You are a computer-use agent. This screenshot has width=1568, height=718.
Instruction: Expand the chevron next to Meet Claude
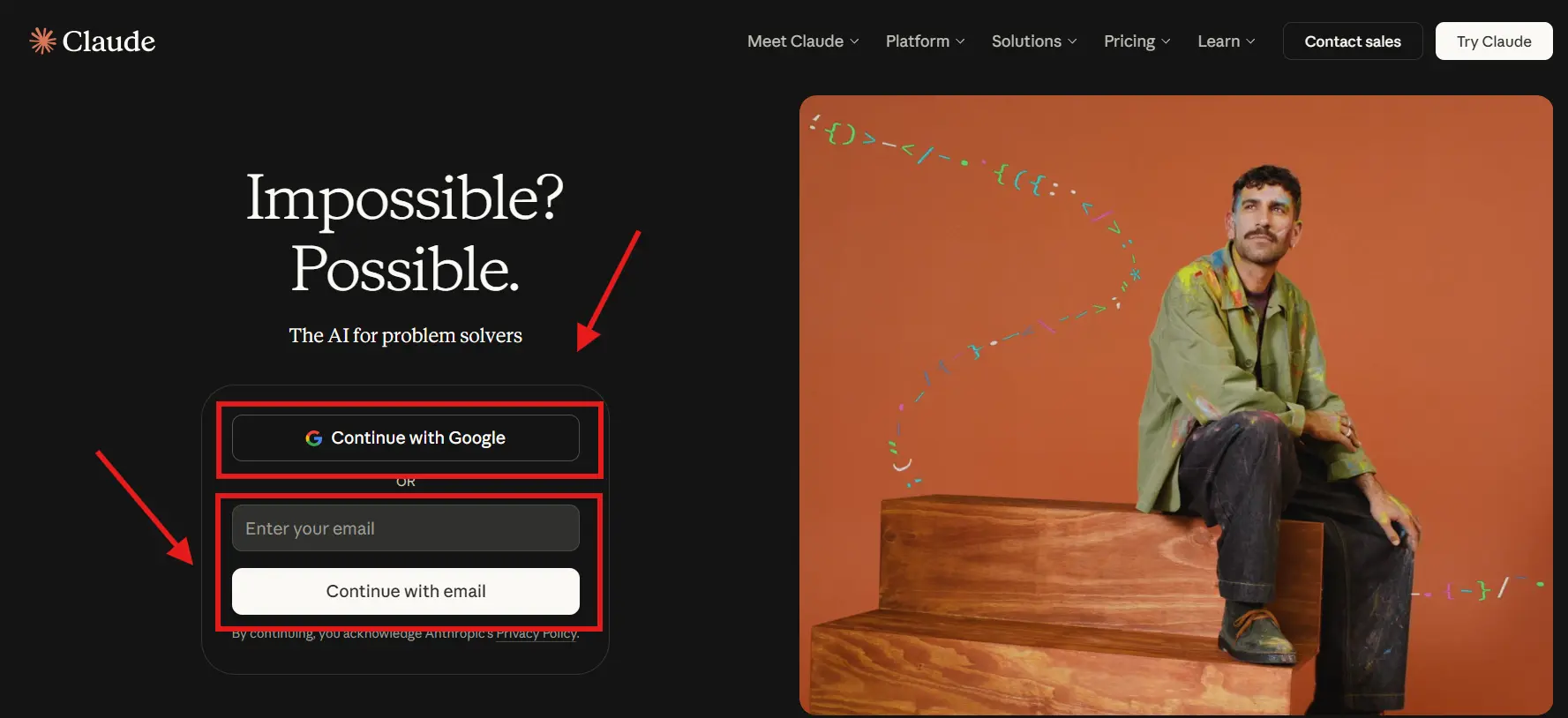[x=854, y=41]
